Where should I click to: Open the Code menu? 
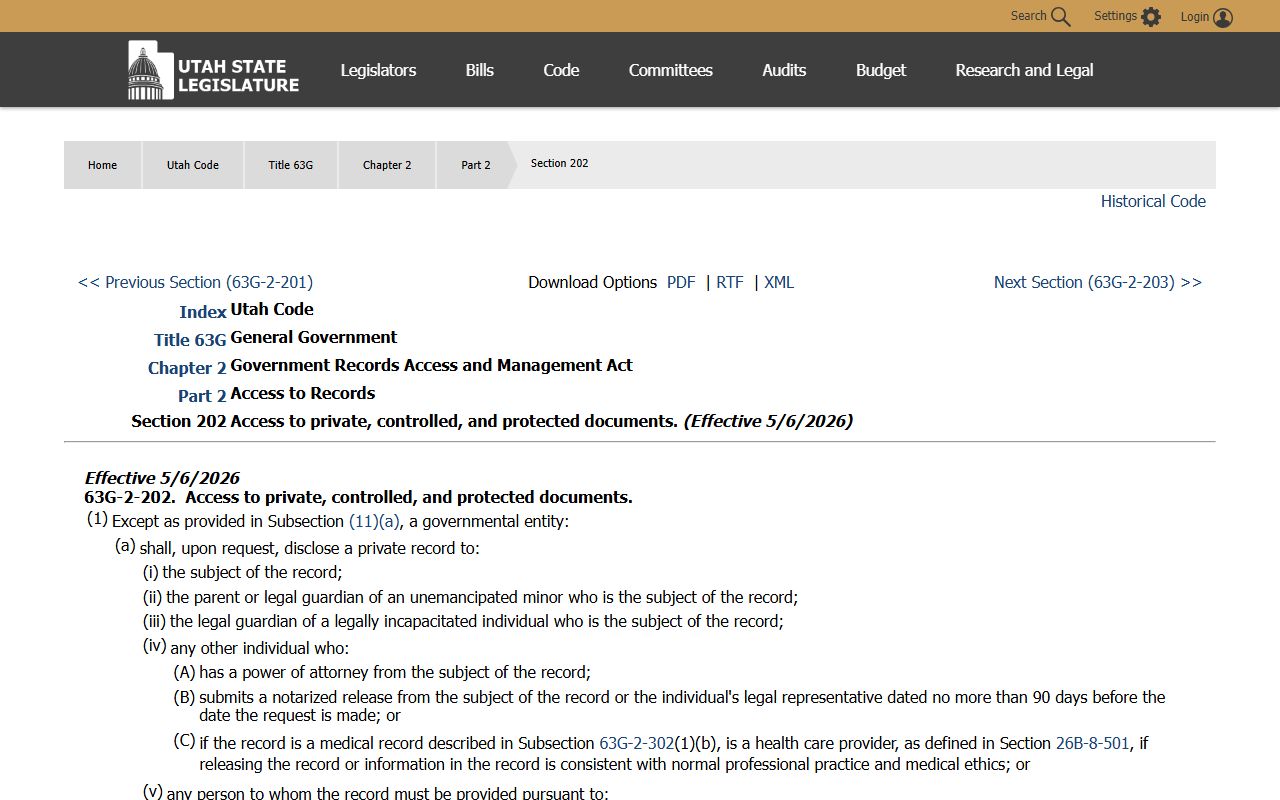[561, 70]
